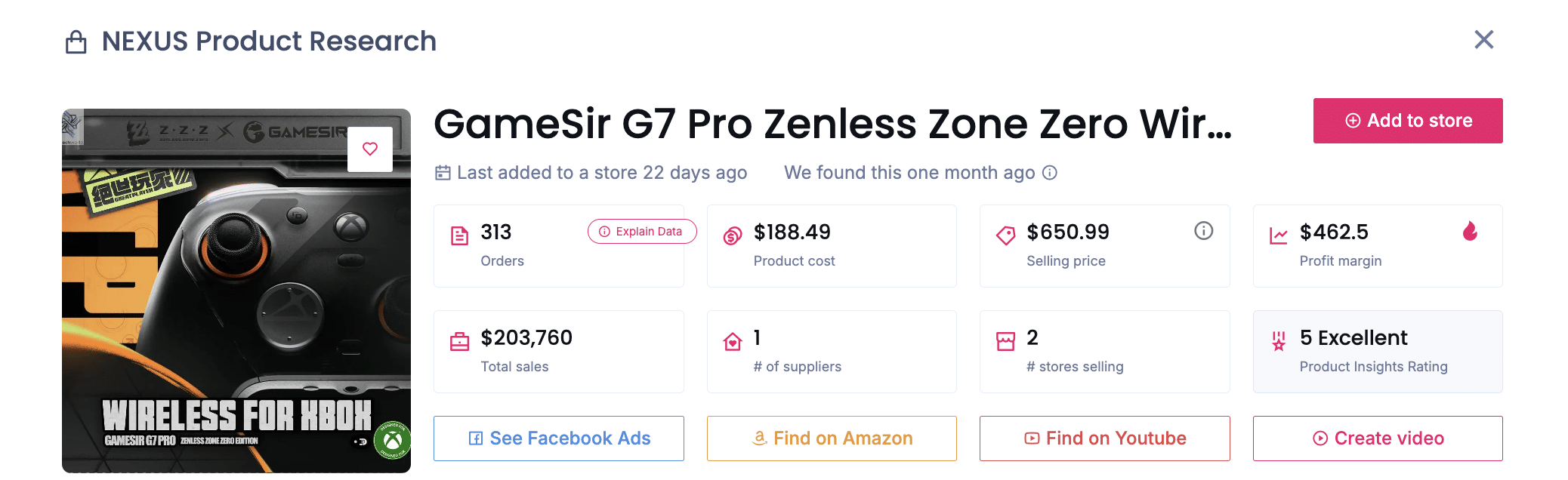Click the Total sales register icon
The width and height of the screenshot is (1568, 480).
pyautogui.click(x=459, y=342)
